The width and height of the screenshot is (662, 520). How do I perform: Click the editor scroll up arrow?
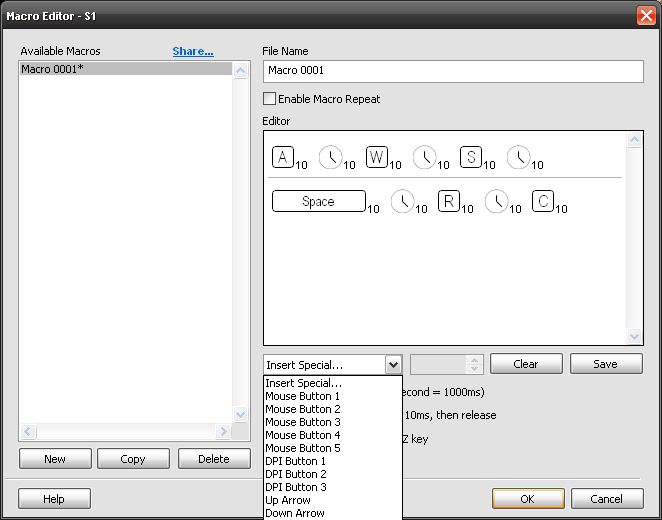635,140
